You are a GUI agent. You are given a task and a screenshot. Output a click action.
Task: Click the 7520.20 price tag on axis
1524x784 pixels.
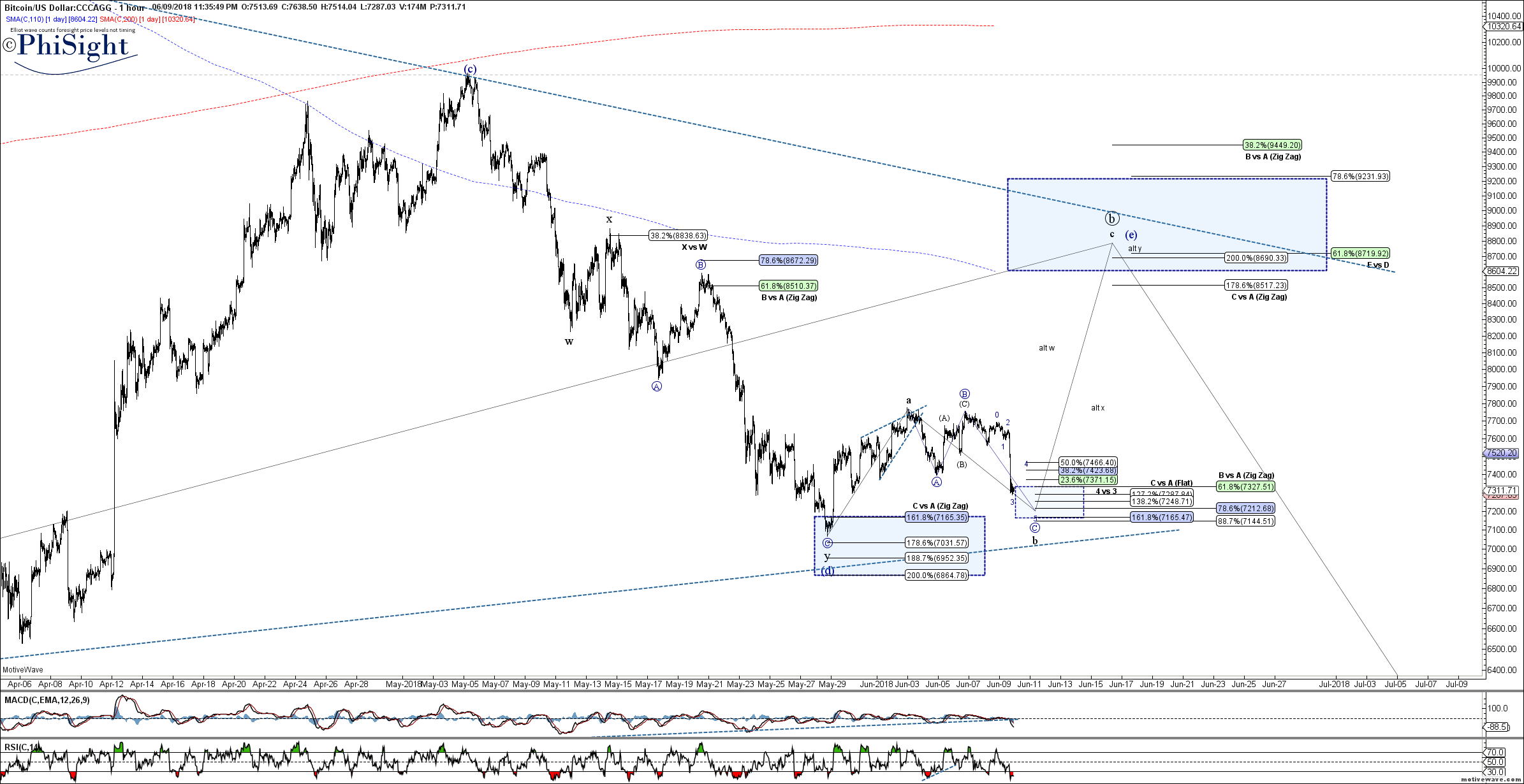tap(1503, 453)
